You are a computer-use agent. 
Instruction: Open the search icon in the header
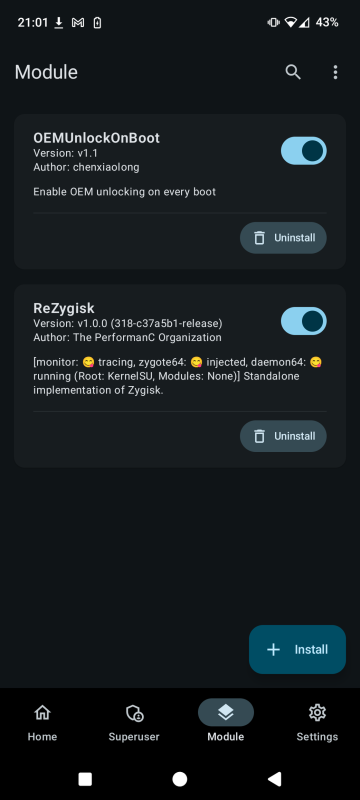(293, 72)
